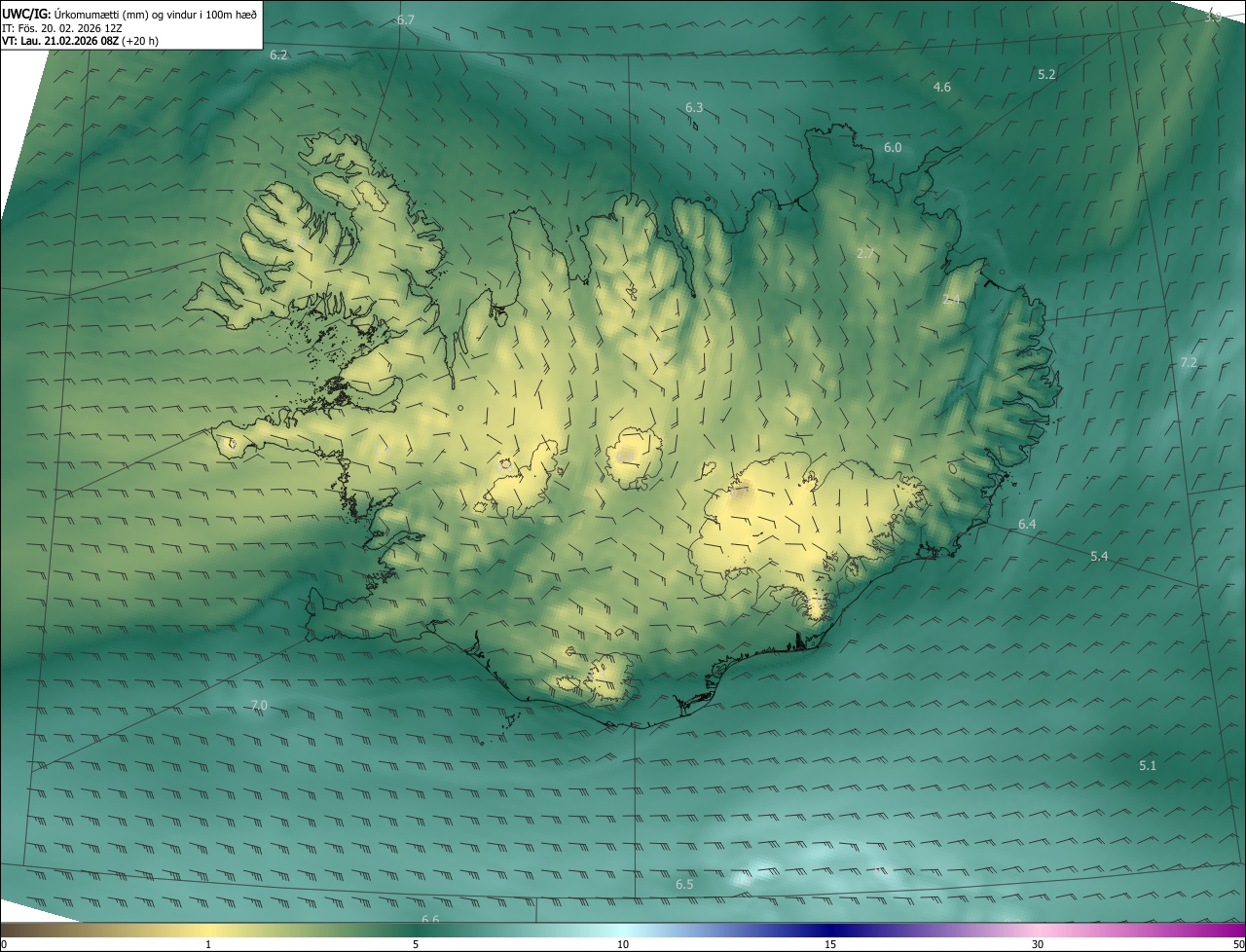1246x952 pixels.
Task: Click the 6.6 value label above the colorbar
Action: tap(430, 920)
